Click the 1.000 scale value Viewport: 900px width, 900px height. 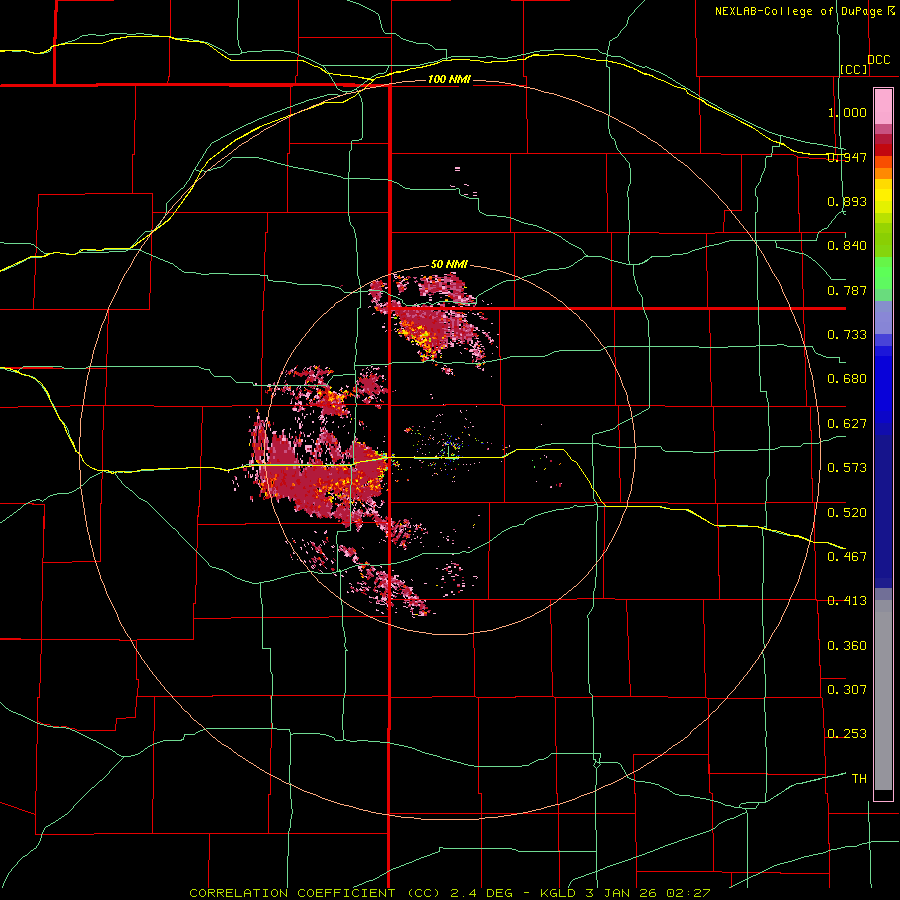coord(847,112)
